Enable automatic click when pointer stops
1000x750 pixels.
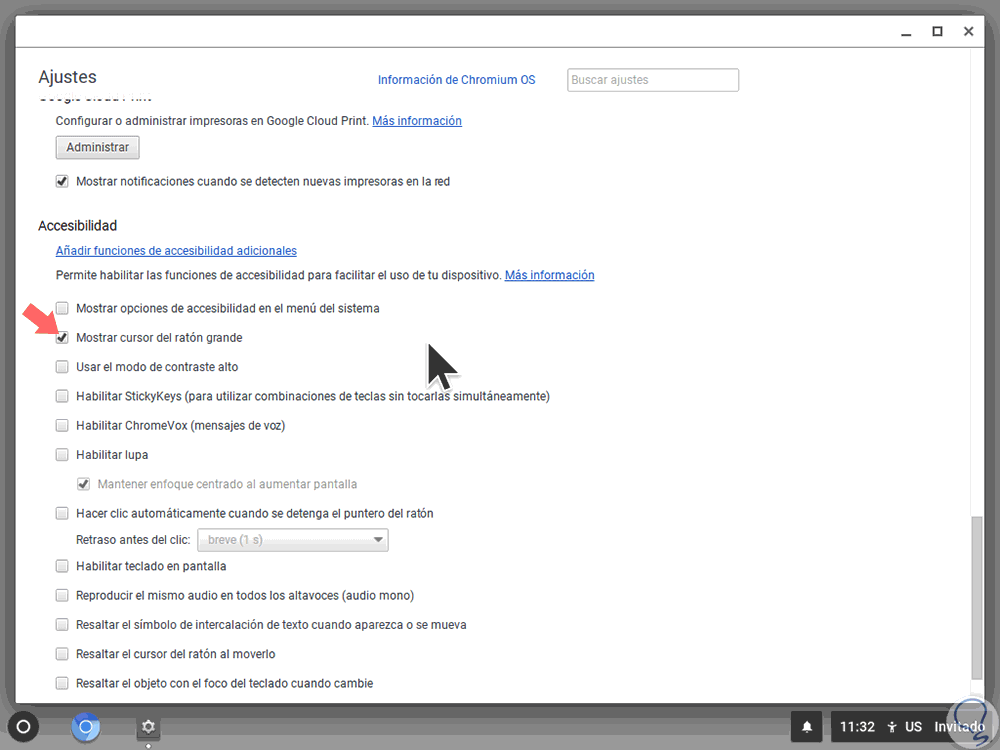(62, 514)
